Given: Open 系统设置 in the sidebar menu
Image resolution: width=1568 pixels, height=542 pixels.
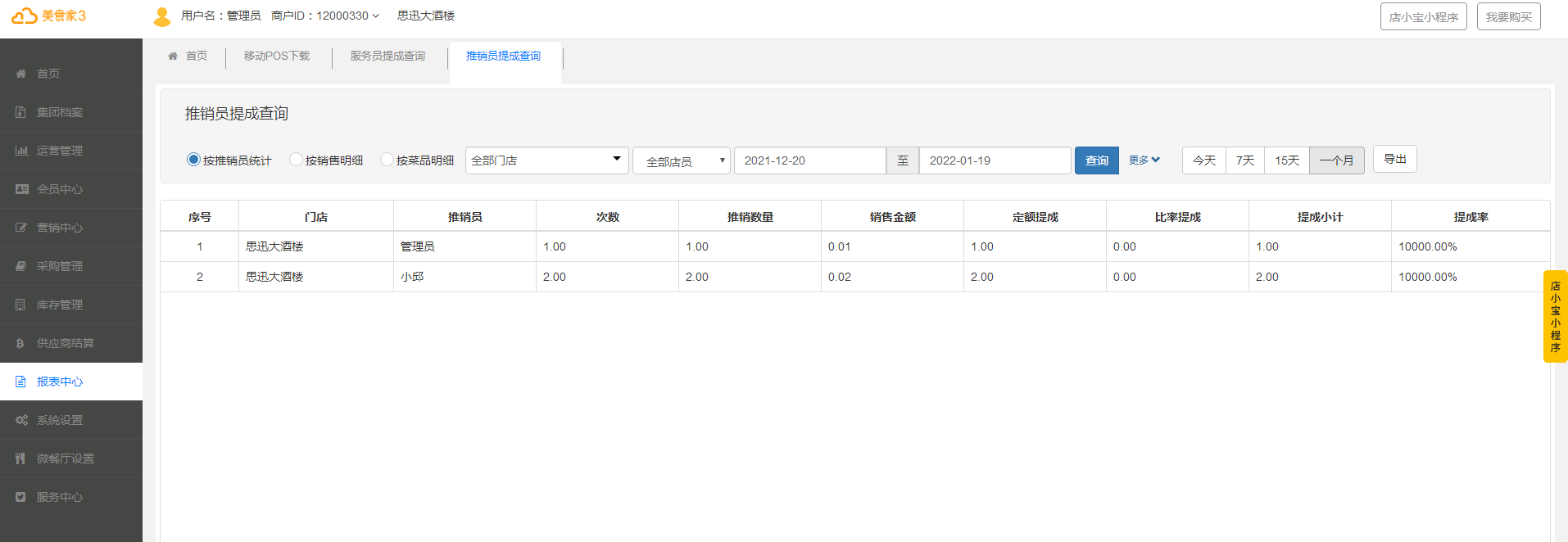Looking at the screenshot, I should tap(71, 420).
